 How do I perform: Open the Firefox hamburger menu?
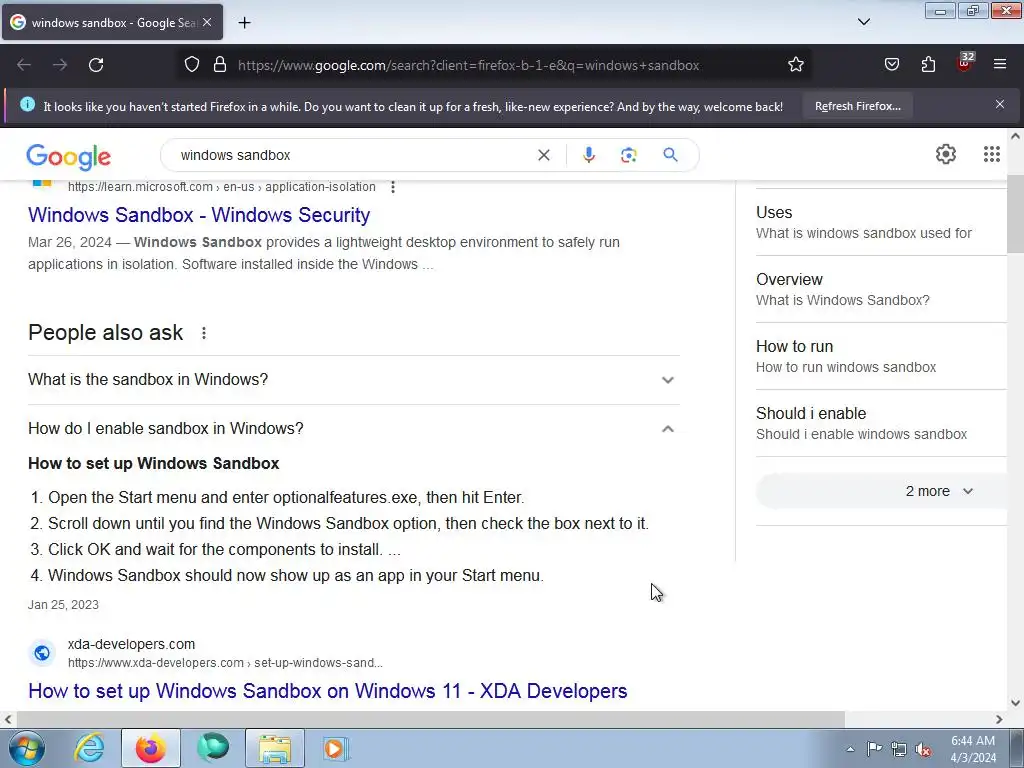pyautogui.click(x=1000, y=64)
